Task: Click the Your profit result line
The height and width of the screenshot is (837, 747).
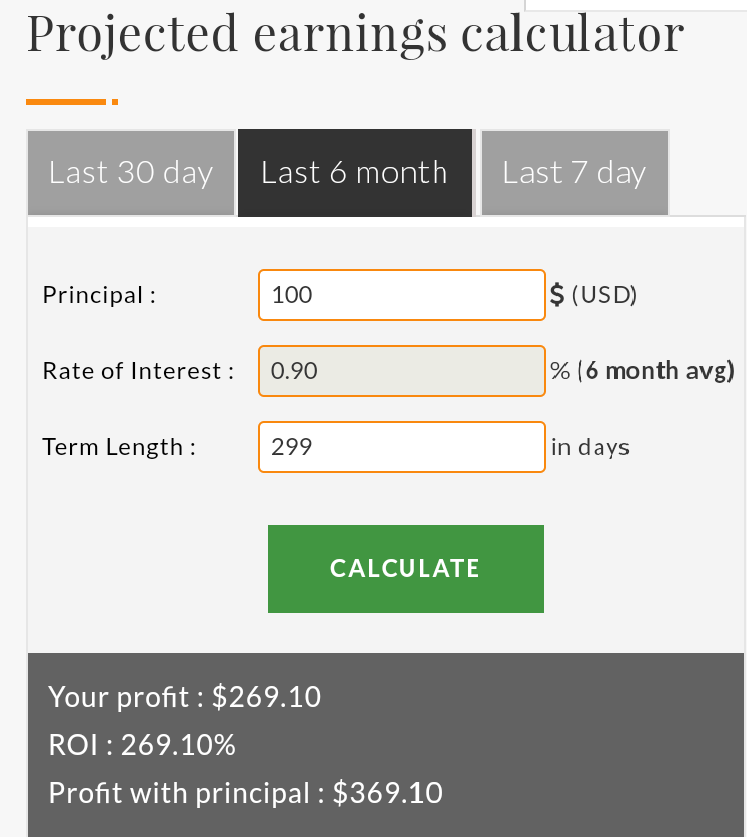Action: (x=185, y=696)
